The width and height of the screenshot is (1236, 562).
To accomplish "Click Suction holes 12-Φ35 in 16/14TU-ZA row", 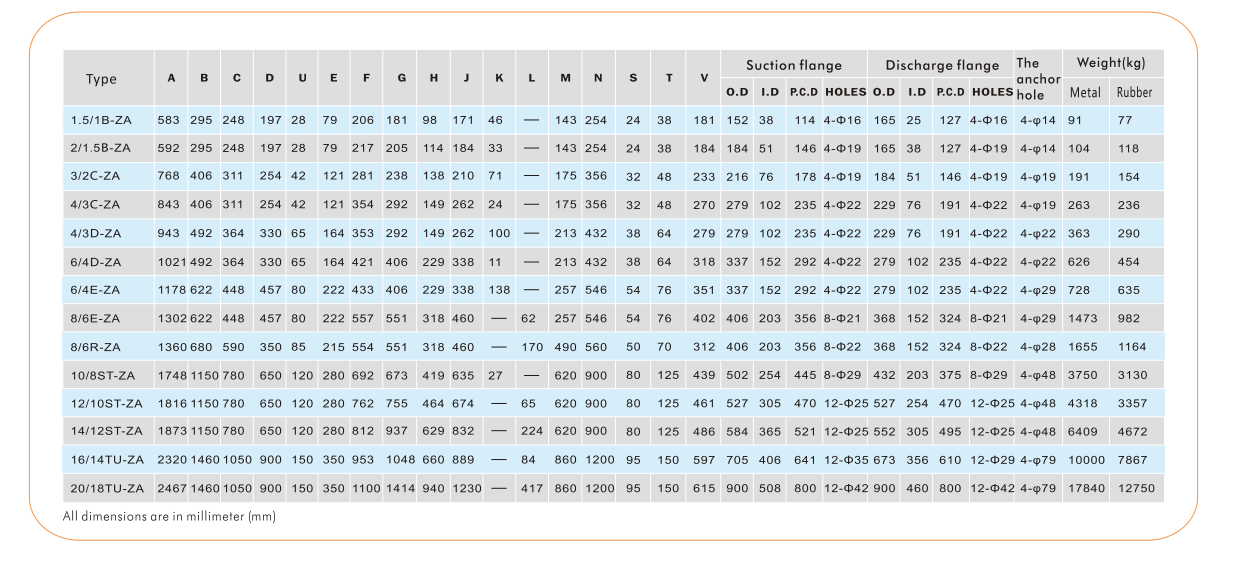I will tap(845, 461).
